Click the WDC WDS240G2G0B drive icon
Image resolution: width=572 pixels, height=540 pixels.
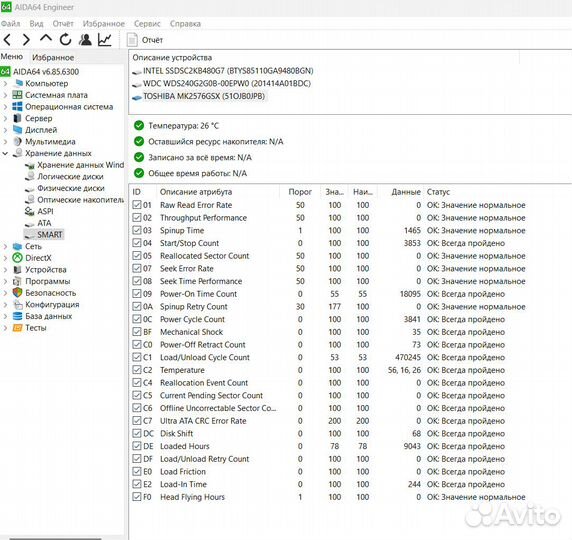(137, 85)
